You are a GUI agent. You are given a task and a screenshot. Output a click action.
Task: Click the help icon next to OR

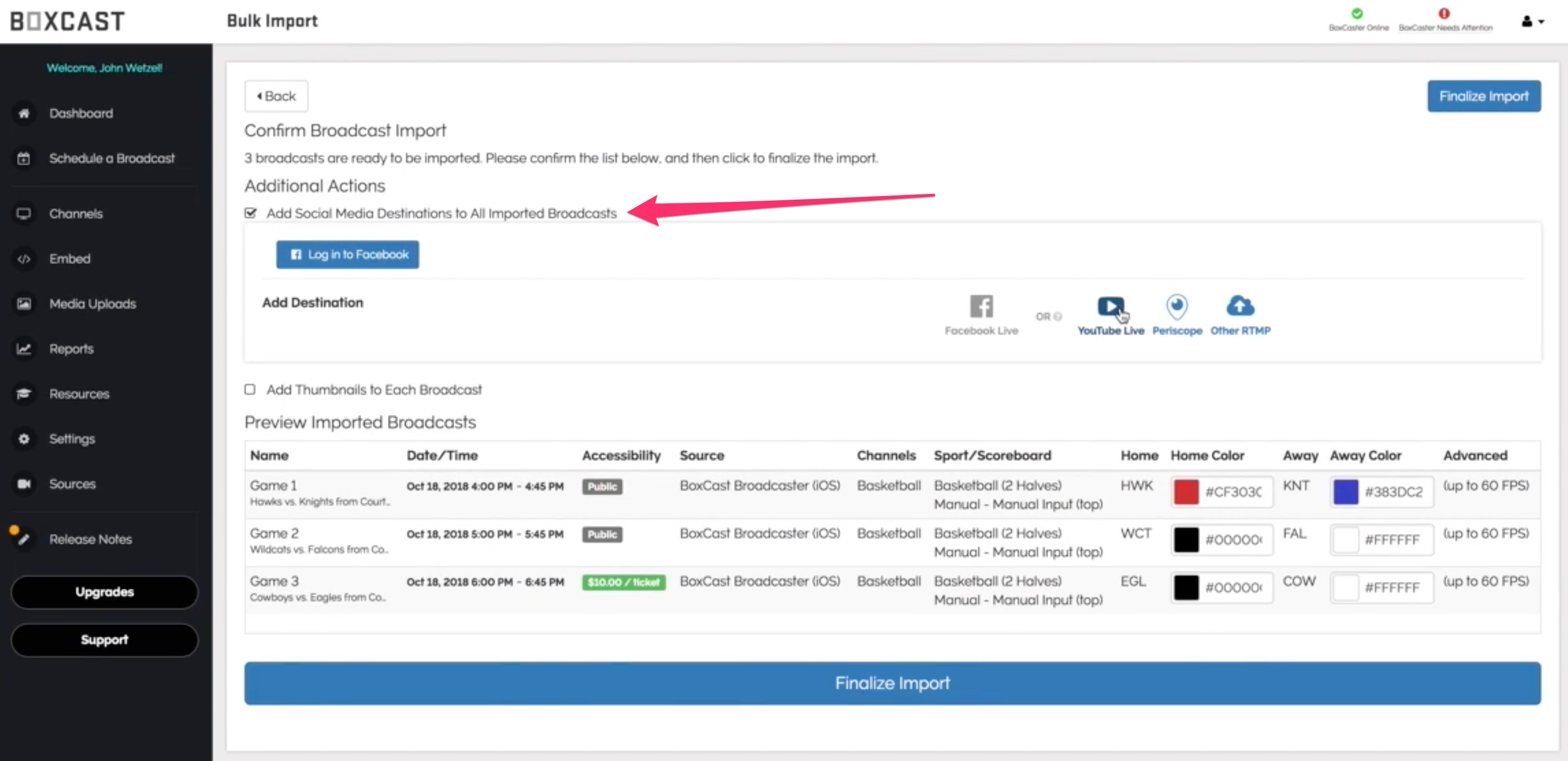[1058, 316]
